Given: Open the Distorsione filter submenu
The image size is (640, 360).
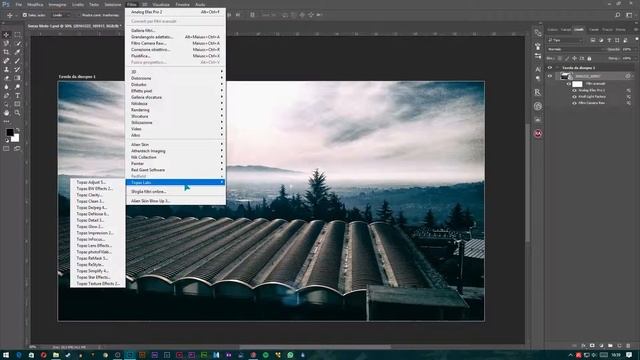Looking at the screenshot, I should point(176,78).
